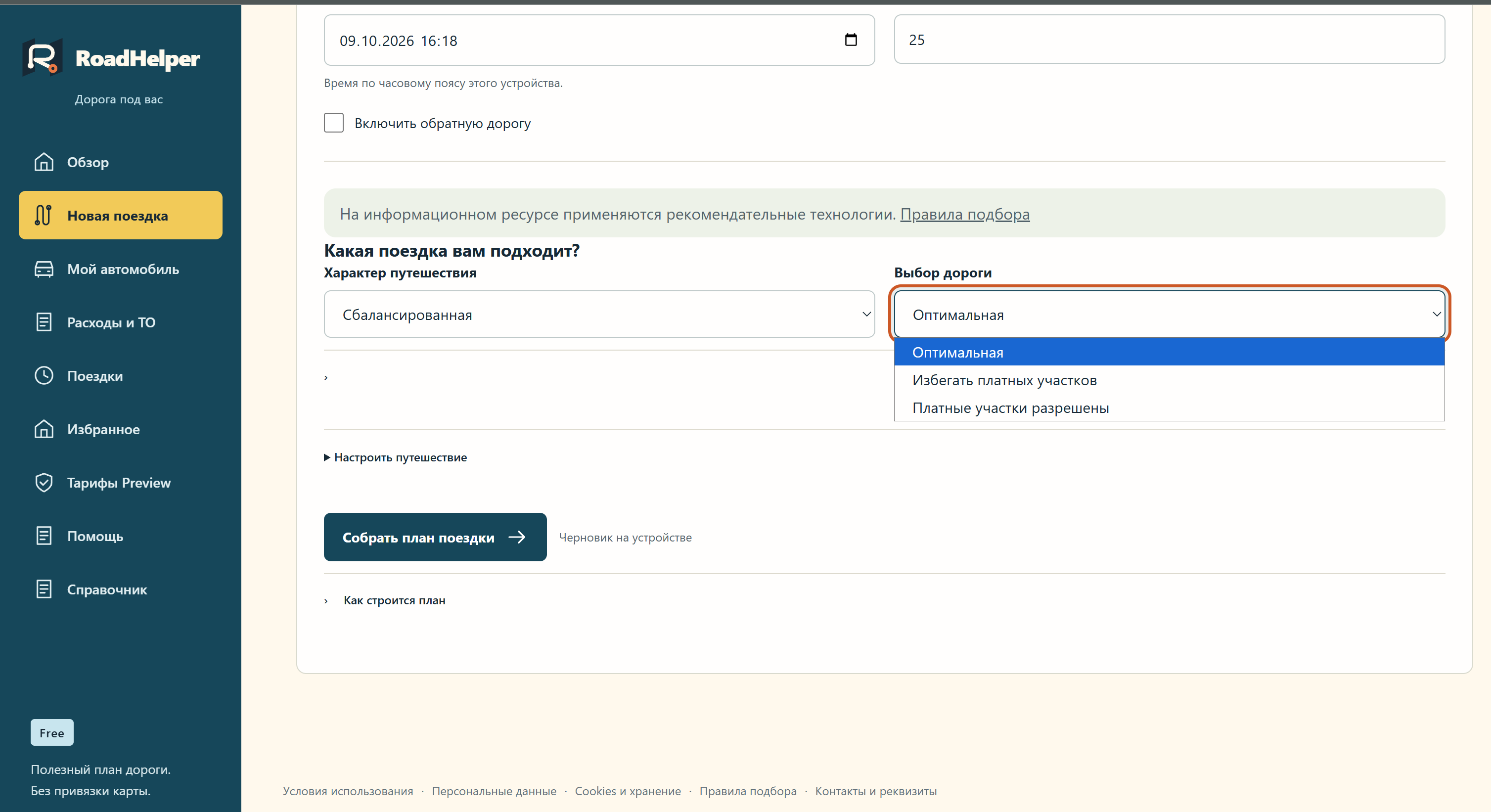Click the RoadHelper logo icon
1491x812 pixels.
[42, 57]
